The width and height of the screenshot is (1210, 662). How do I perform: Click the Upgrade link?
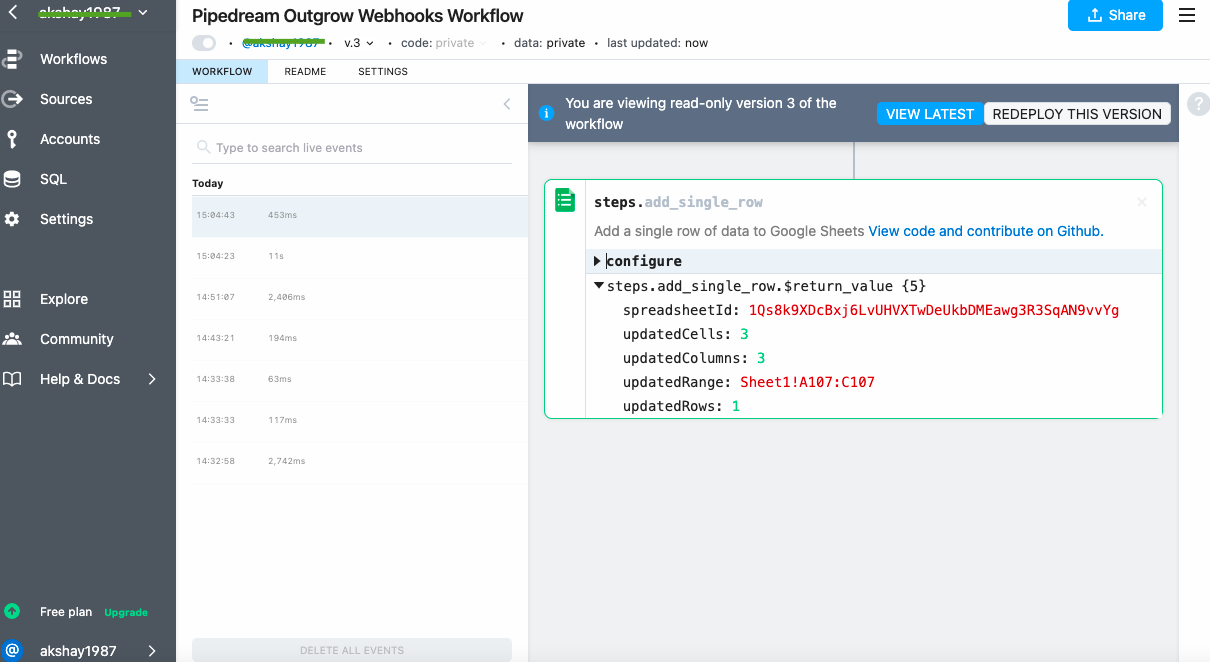tap(126, 612)
